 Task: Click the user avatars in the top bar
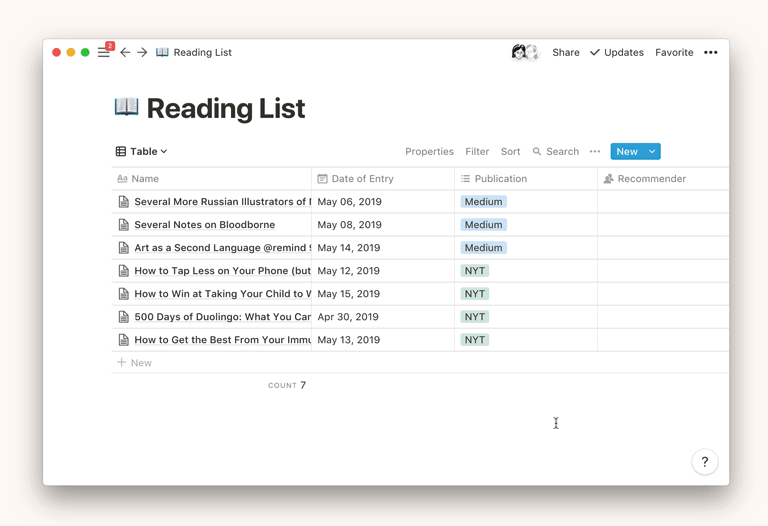[525, 53]
